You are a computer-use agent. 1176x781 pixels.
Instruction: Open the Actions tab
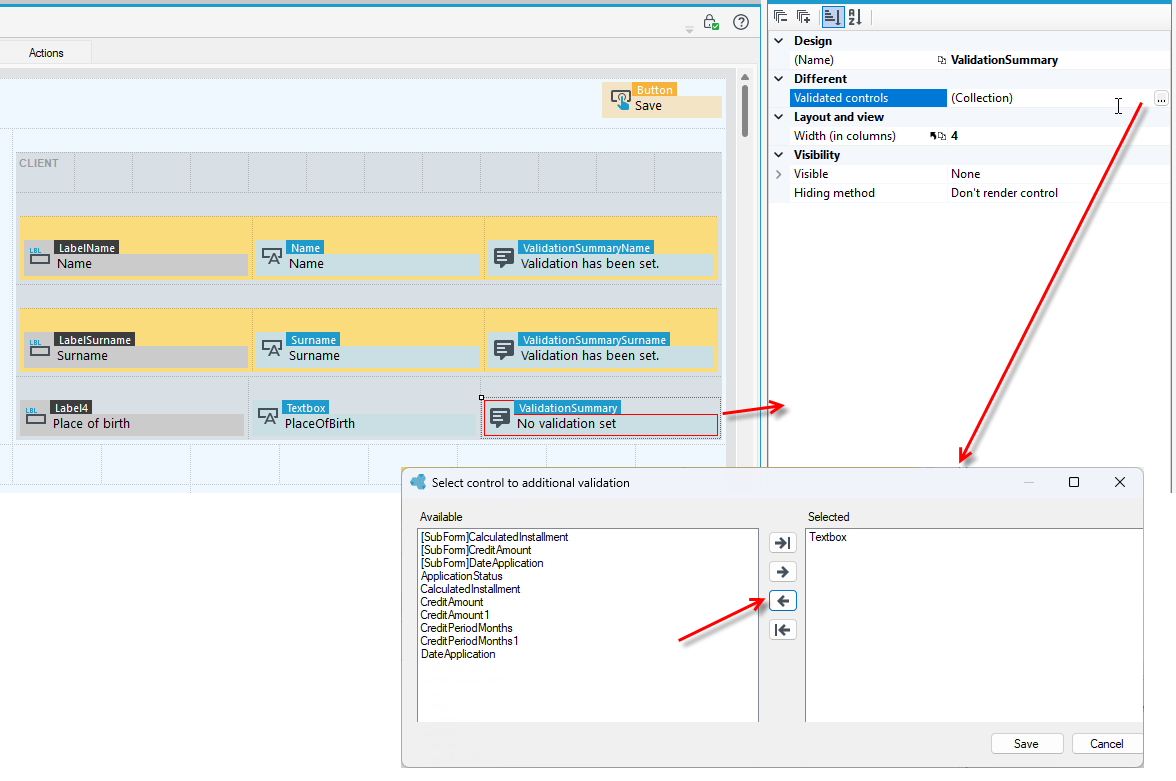[46, 53]
